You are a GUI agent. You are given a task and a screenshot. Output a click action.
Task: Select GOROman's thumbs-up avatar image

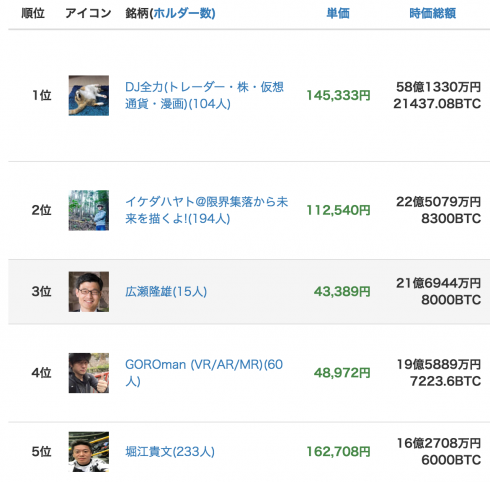tap(89, 373)
